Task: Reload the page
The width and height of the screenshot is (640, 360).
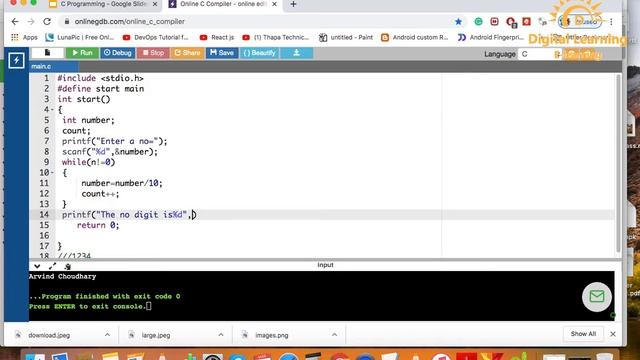Action: coord(47,21)
